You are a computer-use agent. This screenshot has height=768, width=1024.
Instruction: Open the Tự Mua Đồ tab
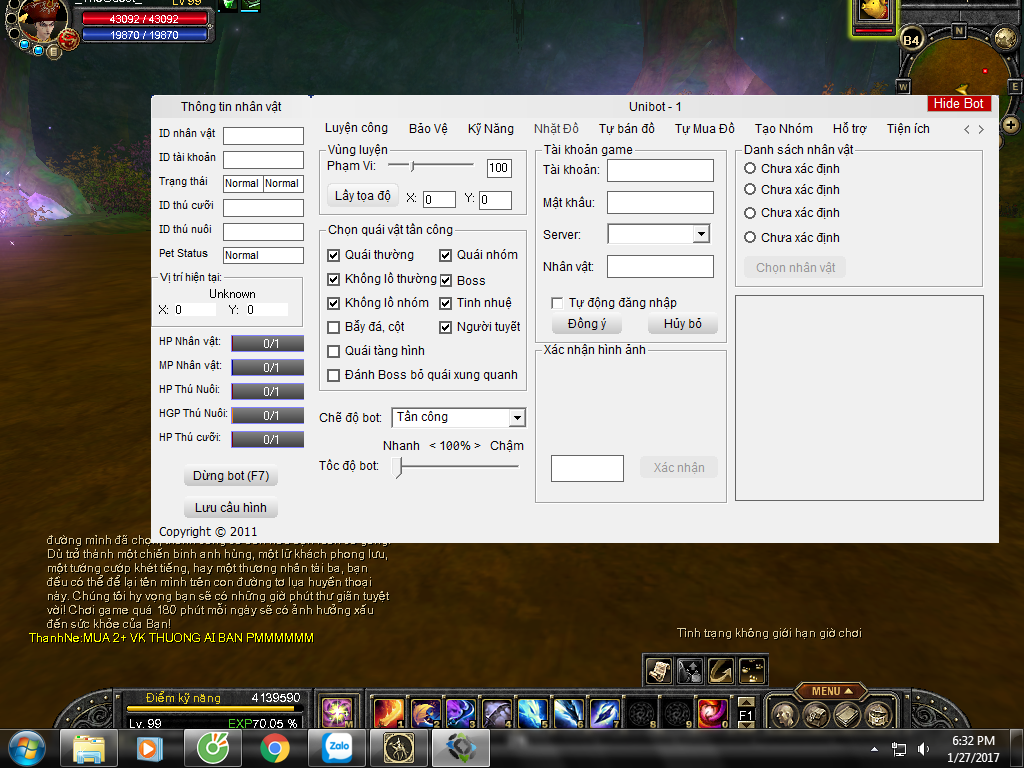pyautogui.click(x=705, y=129)
